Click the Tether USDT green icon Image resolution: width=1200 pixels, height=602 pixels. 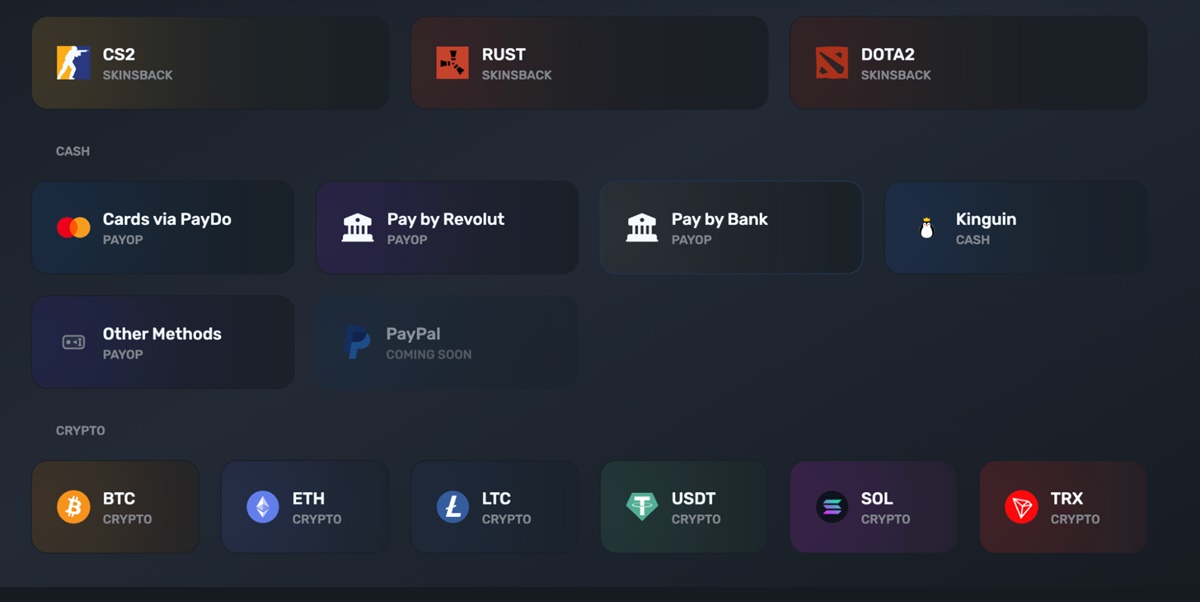pos(642,507)
